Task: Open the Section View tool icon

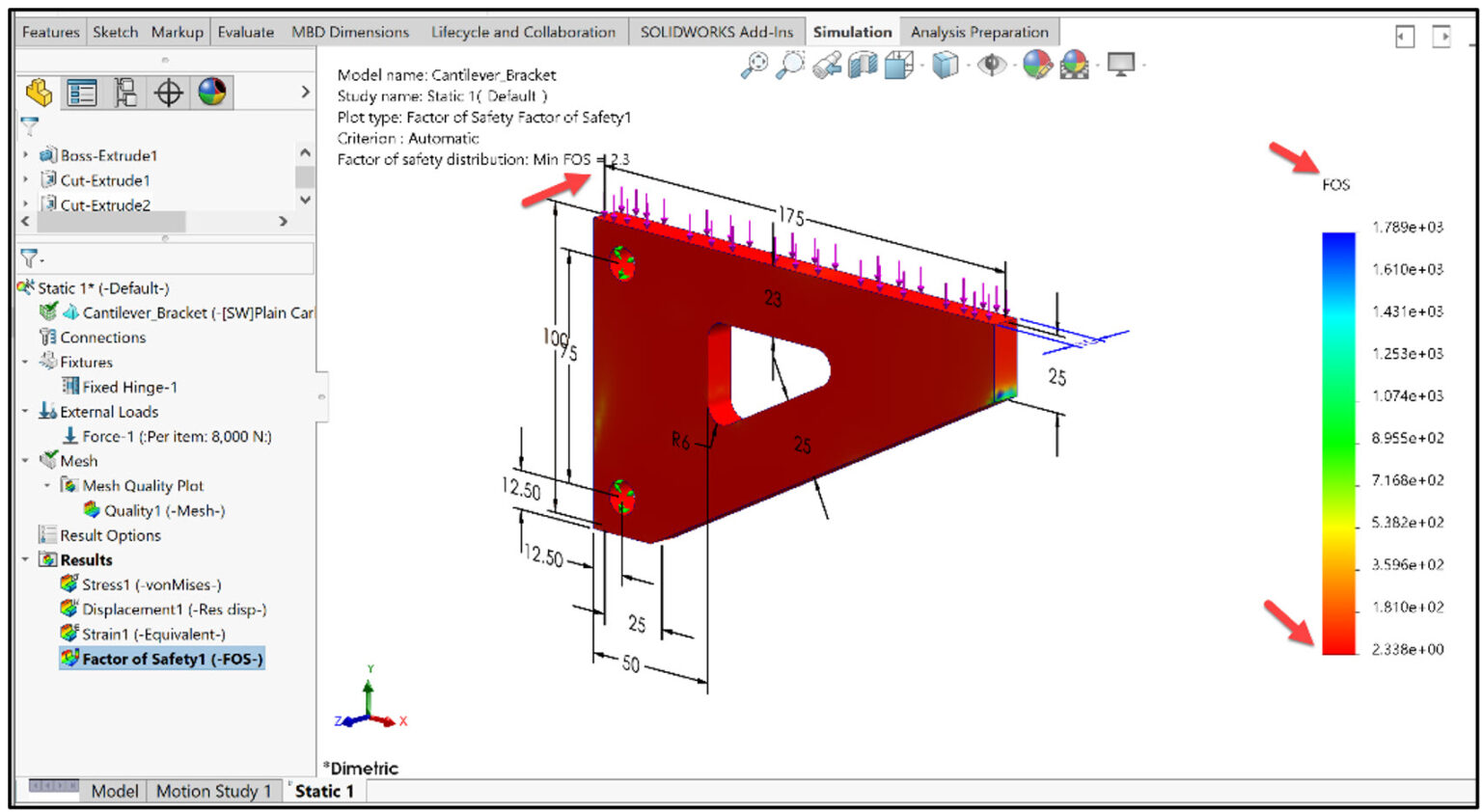Action: tap(859, 66)
